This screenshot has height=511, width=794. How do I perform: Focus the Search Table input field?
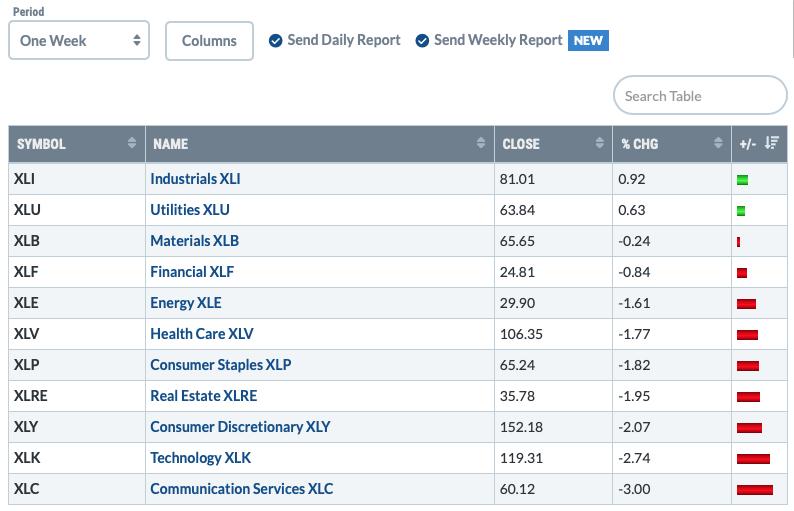coord(700,95)
